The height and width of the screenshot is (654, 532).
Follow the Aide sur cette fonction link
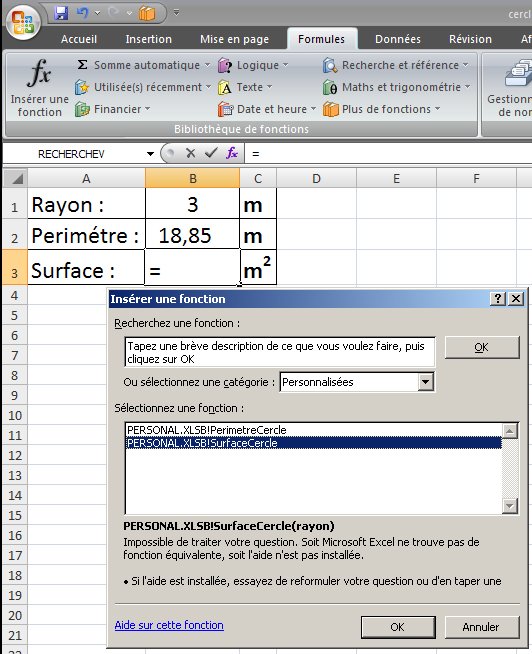tap(169, 625)
